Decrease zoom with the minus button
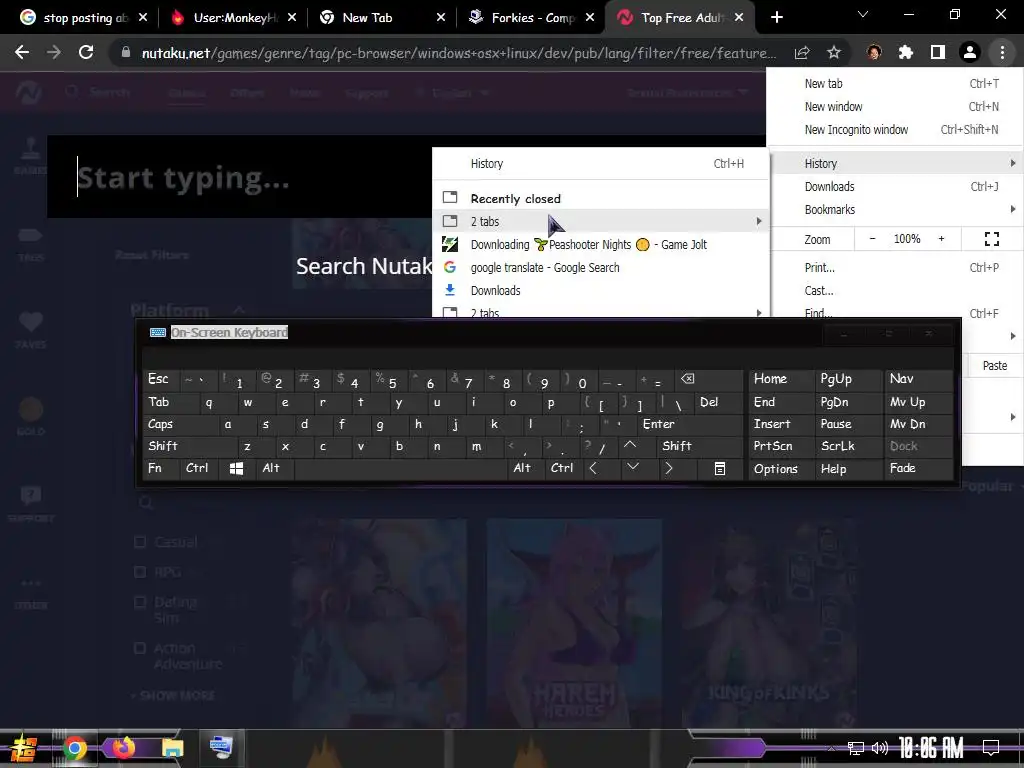1024x768 pixels. coord(872,239)
